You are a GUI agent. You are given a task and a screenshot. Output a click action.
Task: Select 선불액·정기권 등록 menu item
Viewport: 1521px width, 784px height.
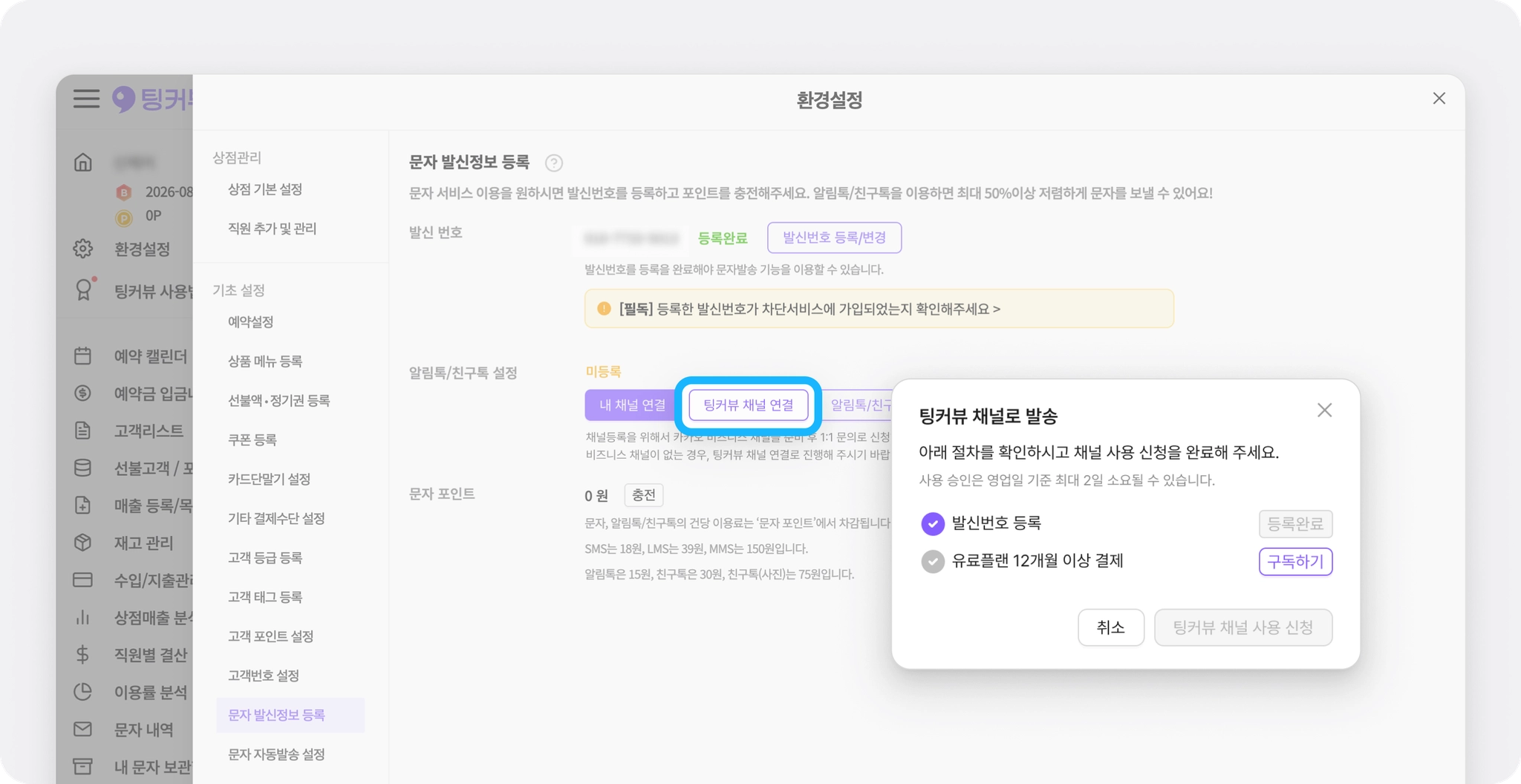279,401
